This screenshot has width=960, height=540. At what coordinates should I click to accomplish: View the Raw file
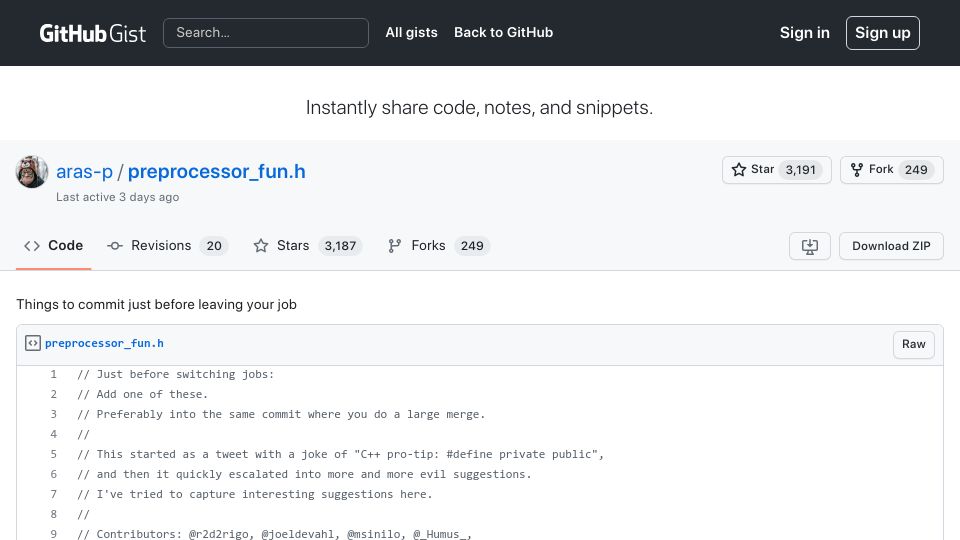(x=913, y=344)
